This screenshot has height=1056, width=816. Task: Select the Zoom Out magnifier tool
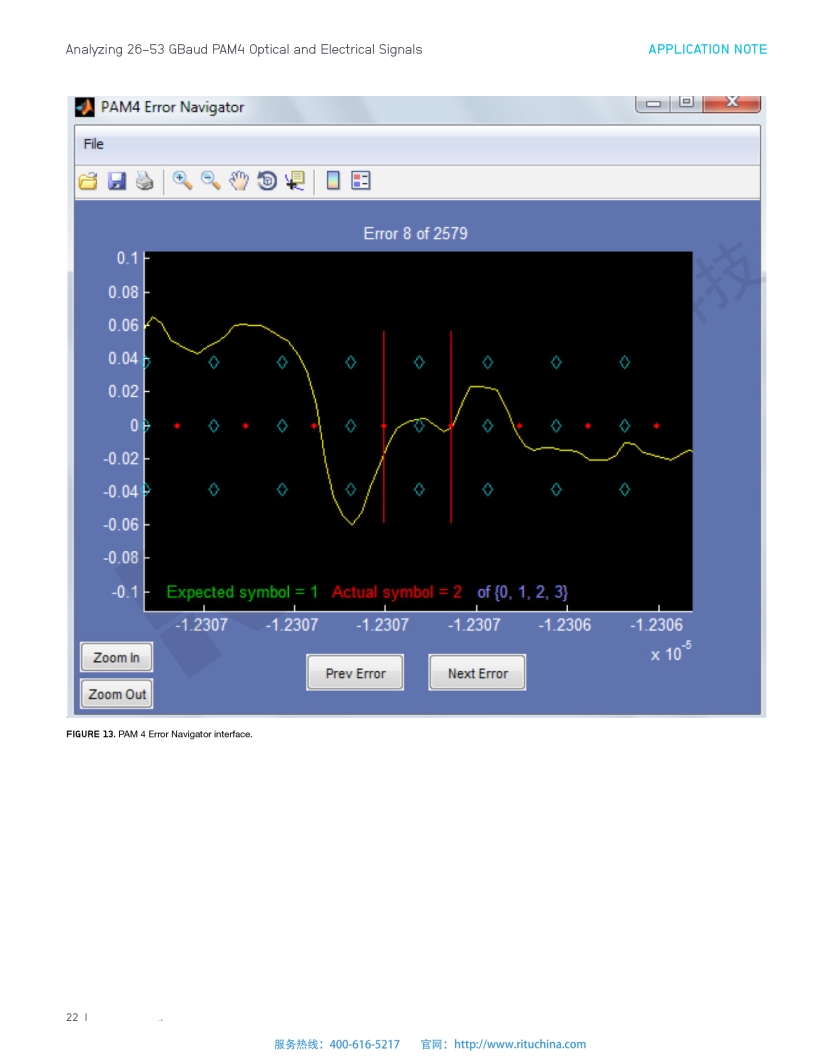coord(210,181)
